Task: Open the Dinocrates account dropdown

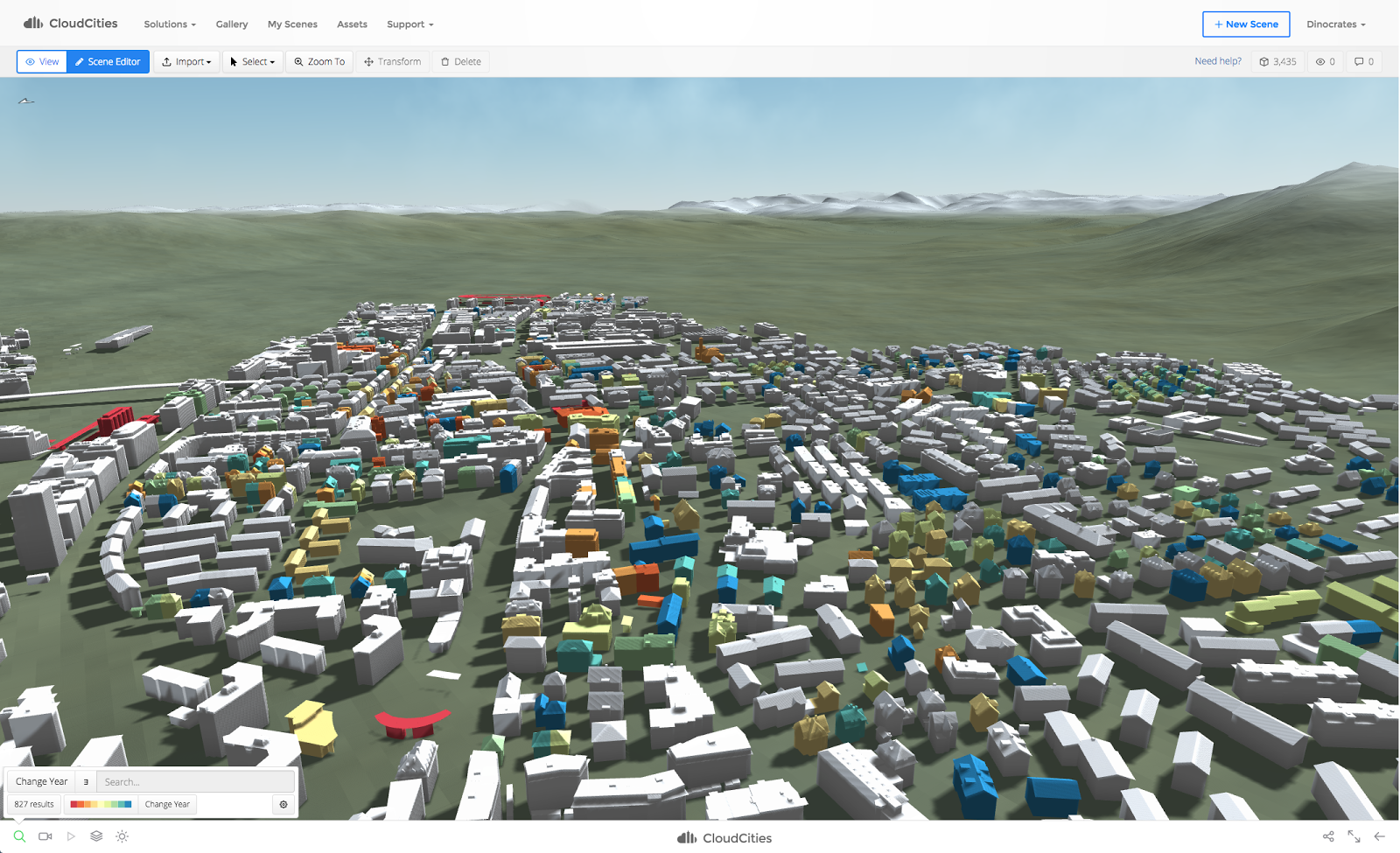Action: (x=1335, y=24)
